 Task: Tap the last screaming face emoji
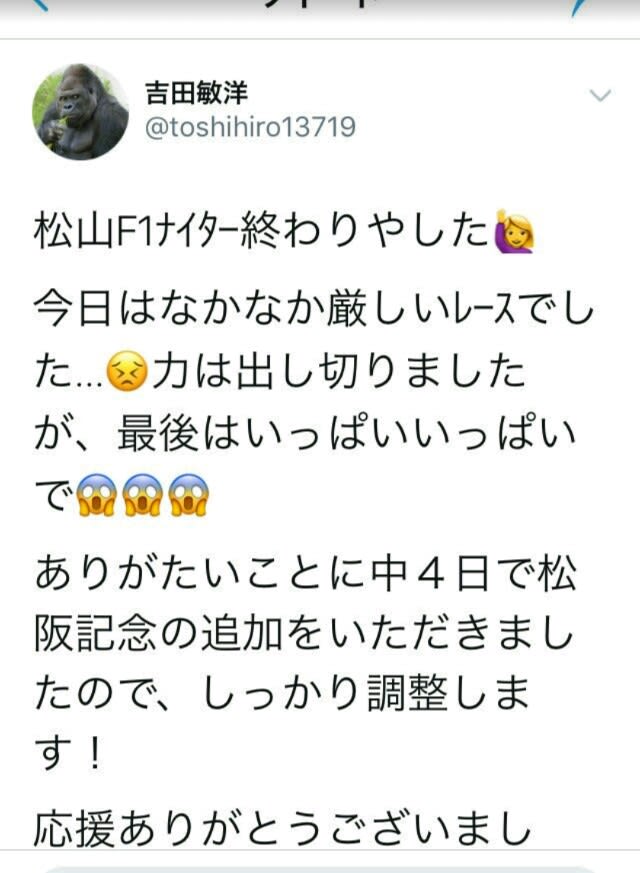(188, 496)
